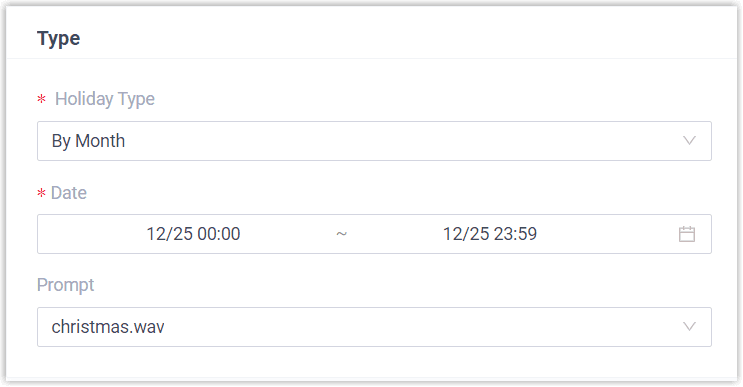
Task: Click the Type section heading
Action: [x=58, y=38]
